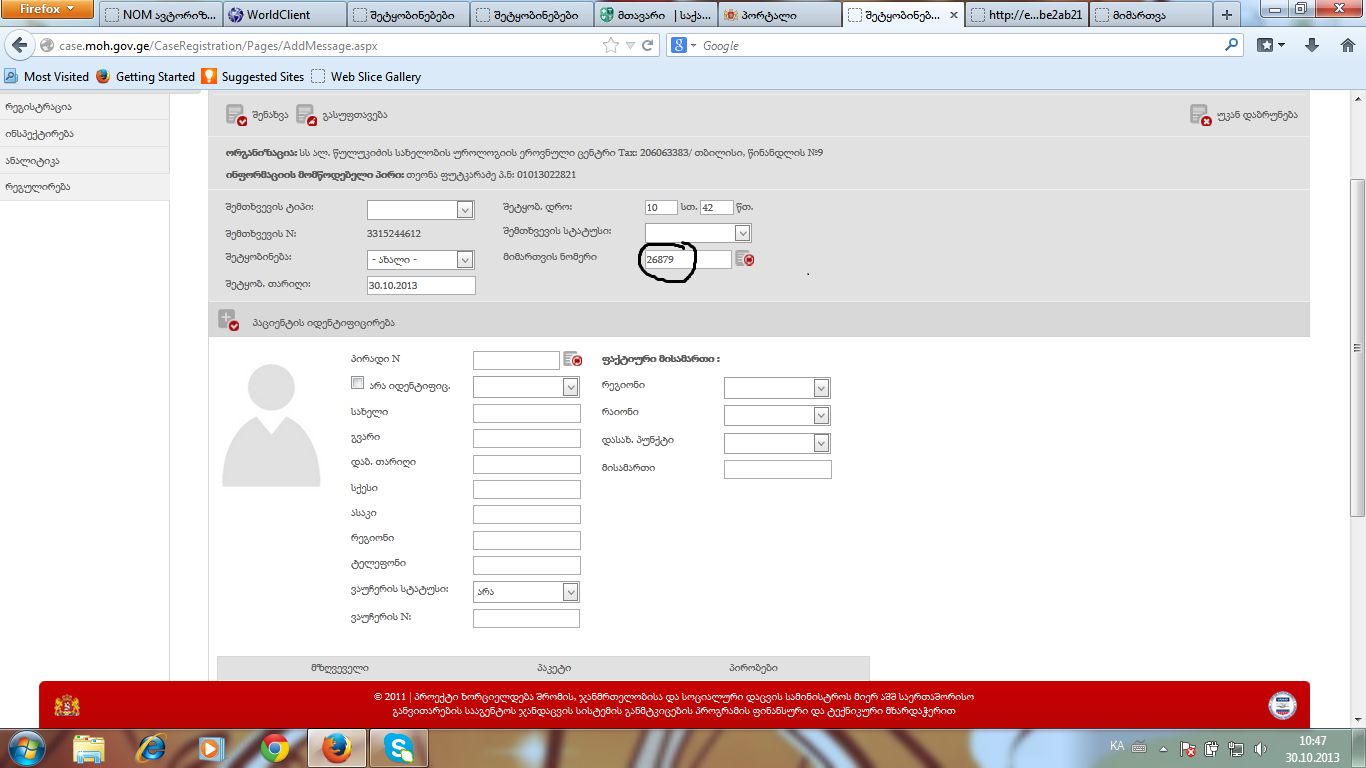
Task: Click the პაციენტის იდენტიფიცირება plus icon
Action: [228, 320]
